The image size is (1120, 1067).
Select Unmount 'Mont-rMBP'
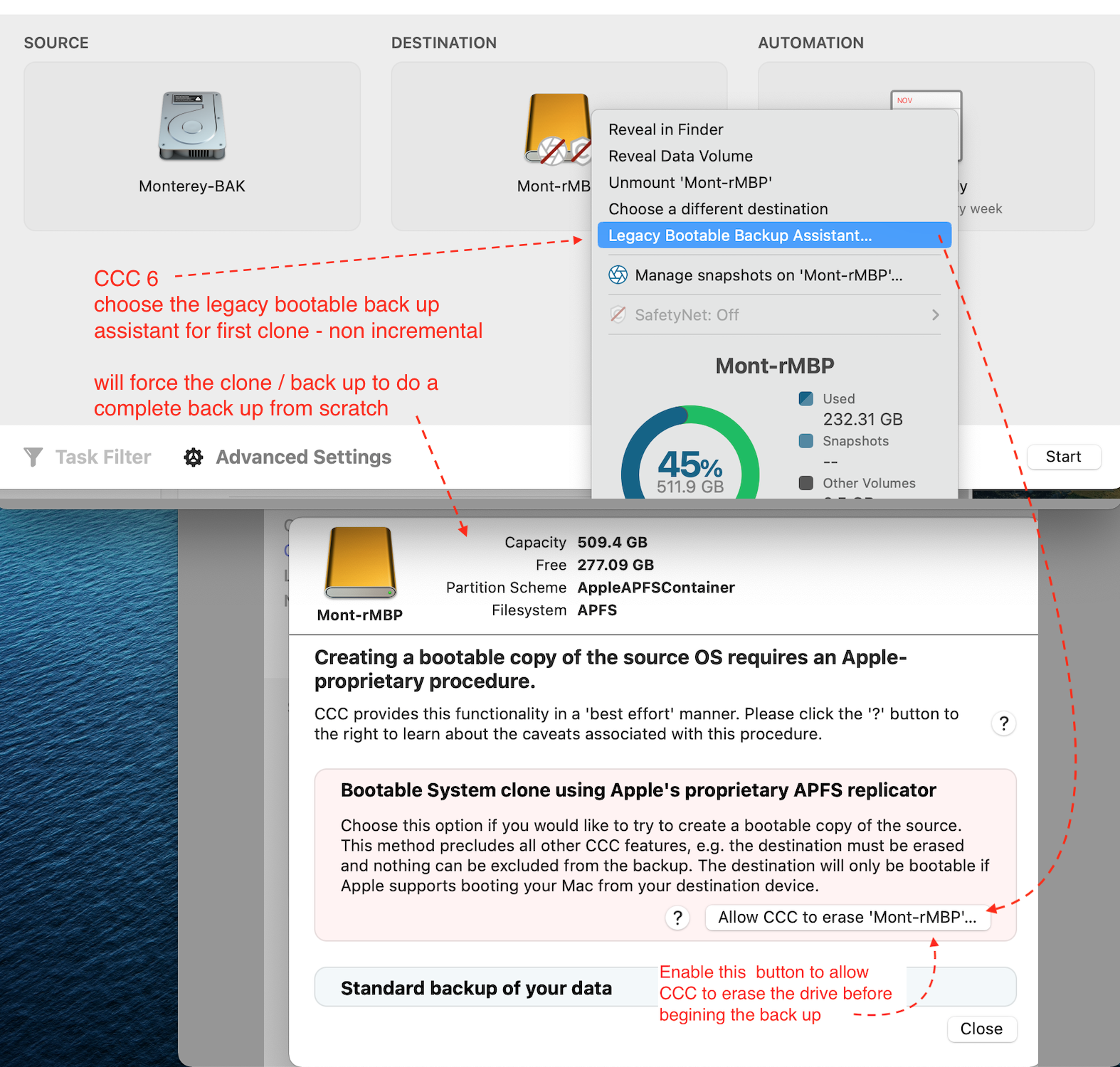pos(690,182)
